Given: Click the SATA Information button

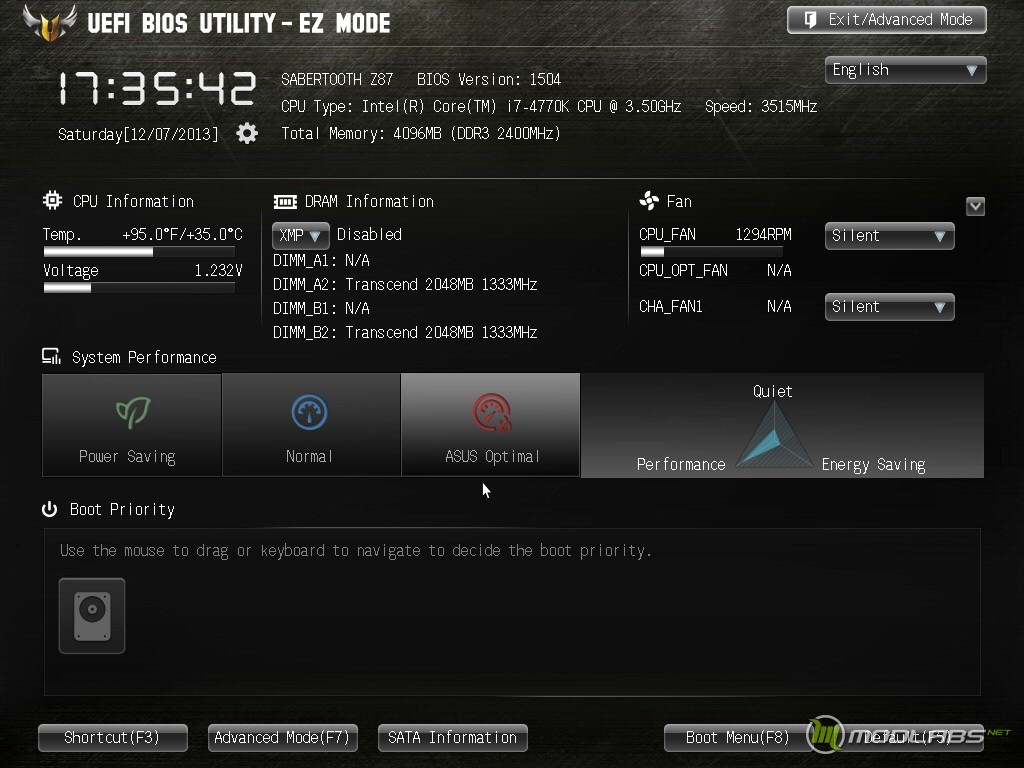Looking at the screenshot, I should [x=453, y=738].
